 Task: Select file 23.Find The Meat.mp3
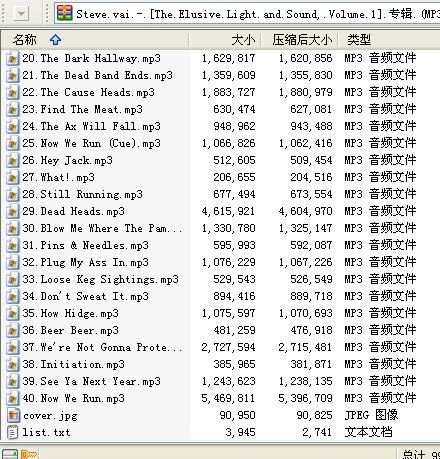(x=83, y=110)
